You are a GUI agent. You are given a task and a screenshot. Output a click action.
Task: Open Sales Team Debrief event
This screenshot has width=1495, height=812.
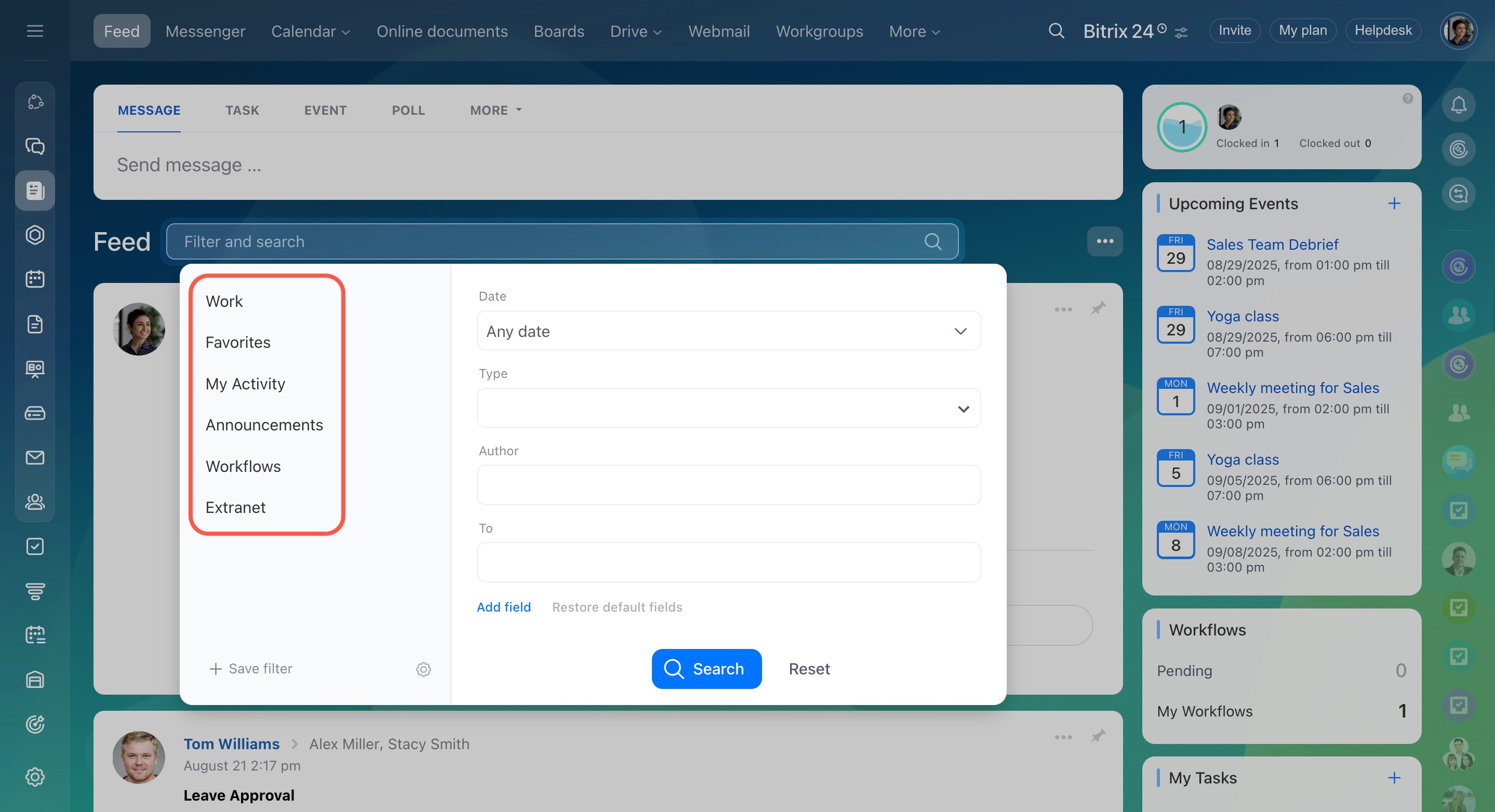click(x=1272, y=244)
